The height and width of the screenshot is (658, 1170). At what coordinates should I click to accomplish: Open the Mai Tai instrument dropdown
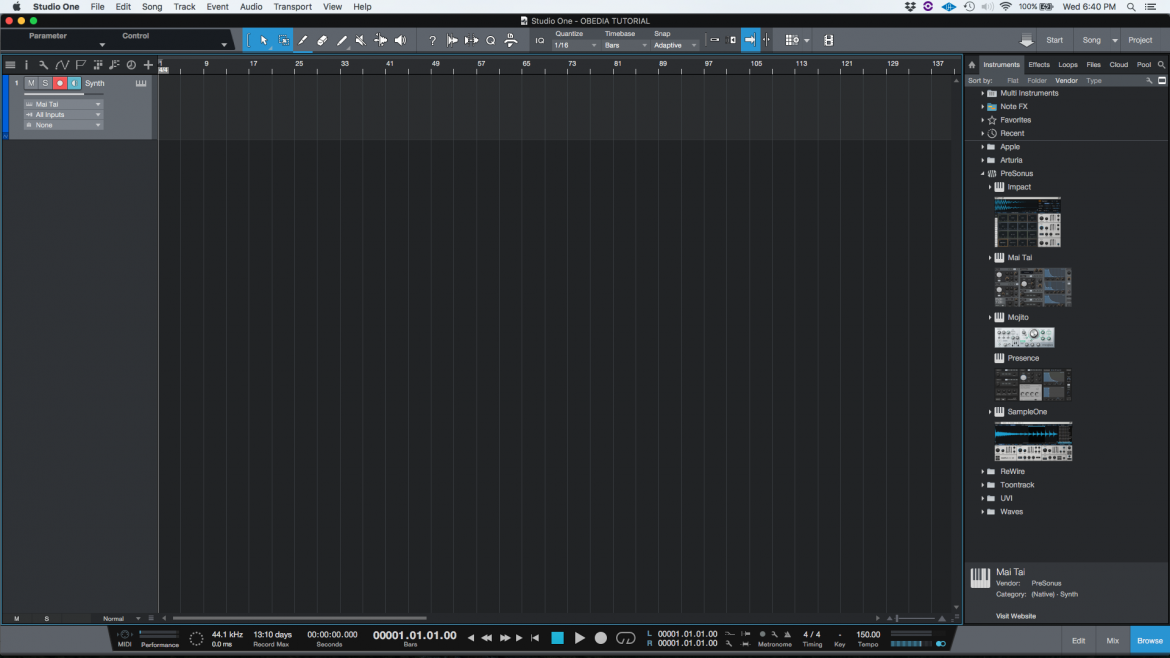[x=63, y=104]
